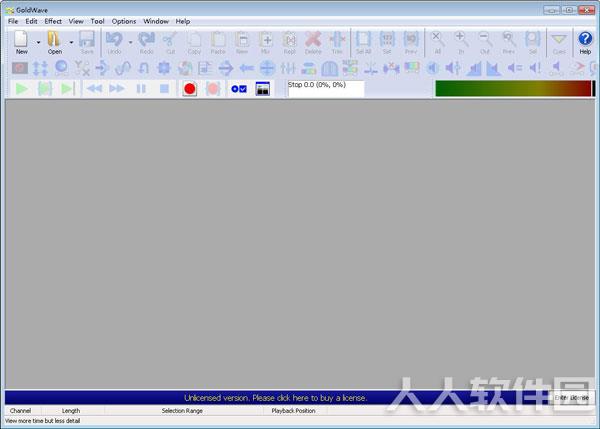Click the Pause playback button
Viewport: 600px width, 429px height.
[141, 89]
